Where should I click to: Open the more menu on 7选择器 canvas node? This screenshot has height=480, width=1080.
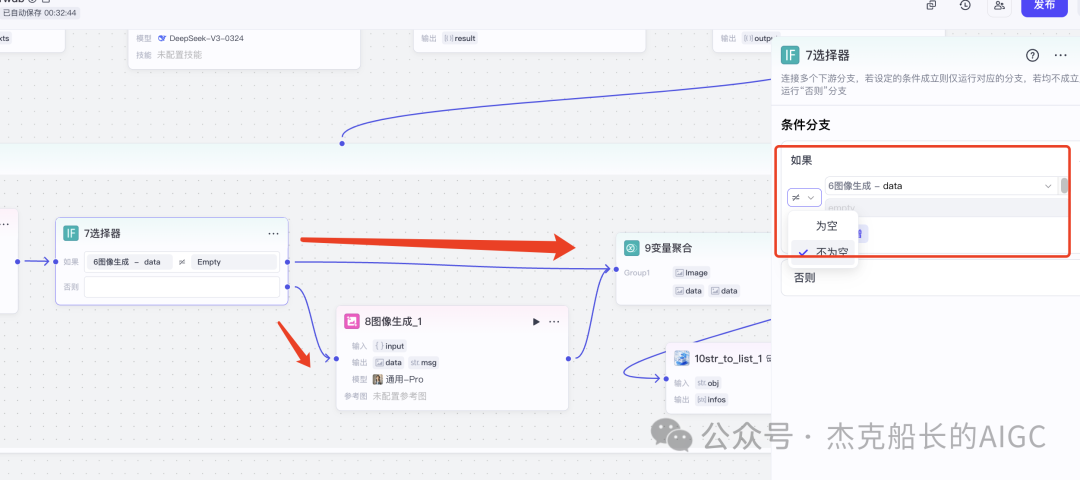click(x=273, y=233)
